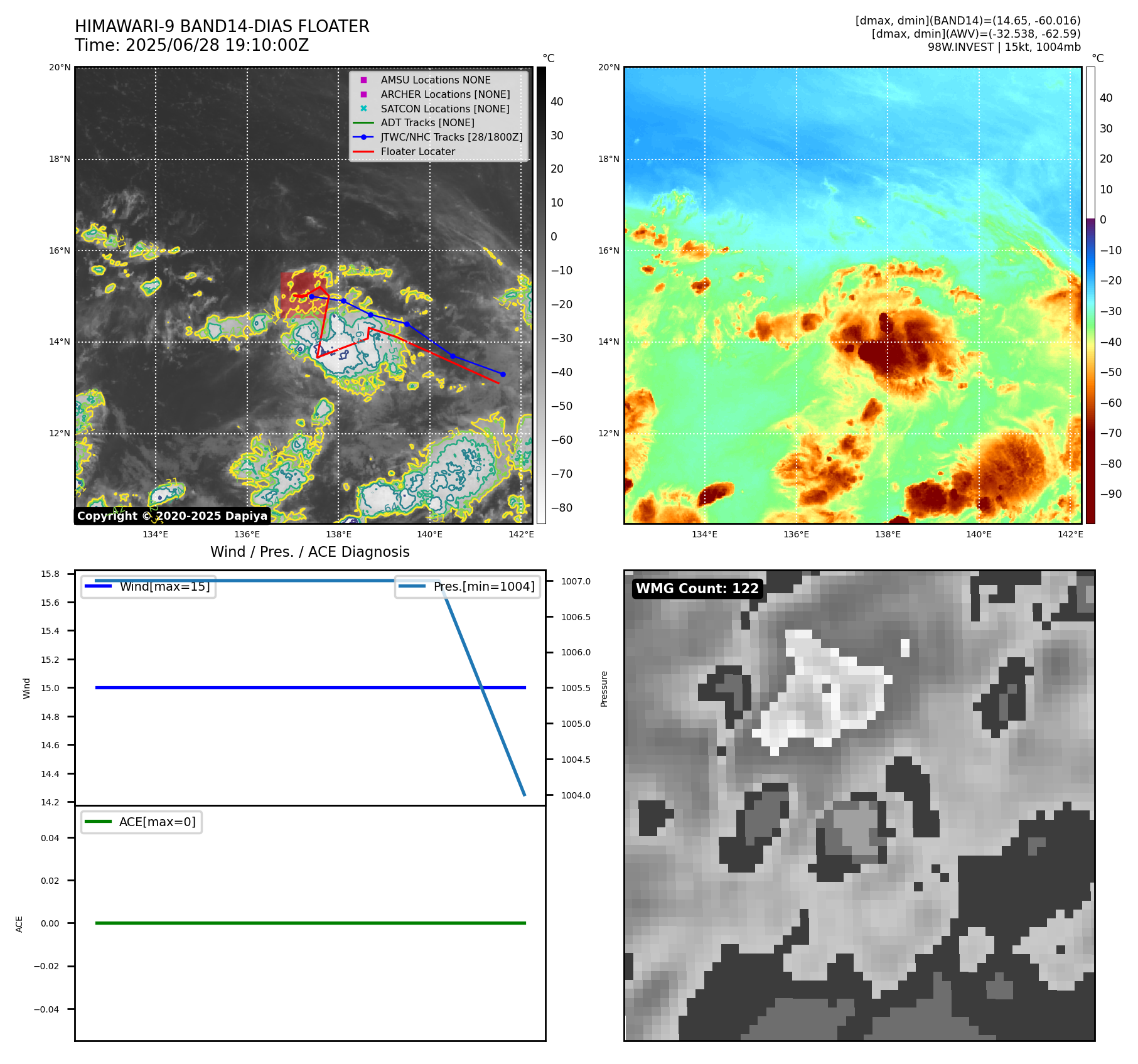Click the 138°E longitude label under the IR map
Screen dimensions: 1138x1064
338,534
